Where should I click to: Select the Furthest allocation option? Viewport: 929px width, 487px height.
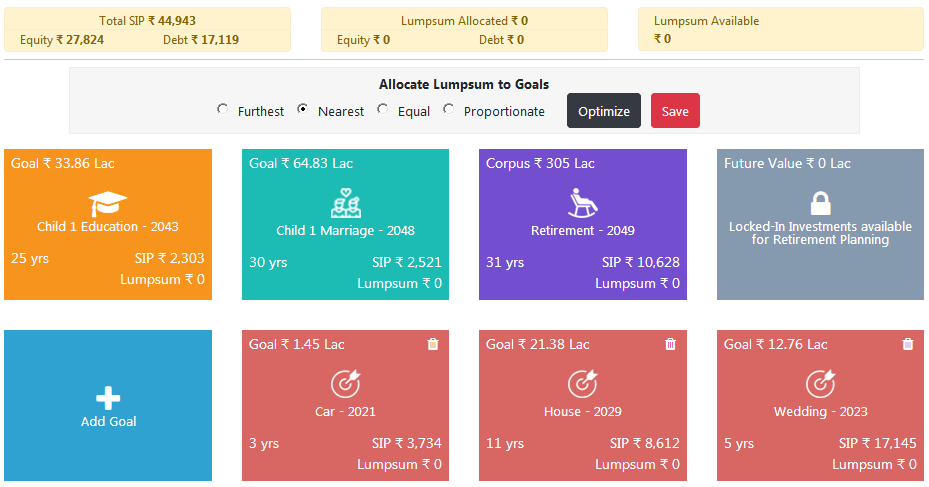(x=223, y=110)
